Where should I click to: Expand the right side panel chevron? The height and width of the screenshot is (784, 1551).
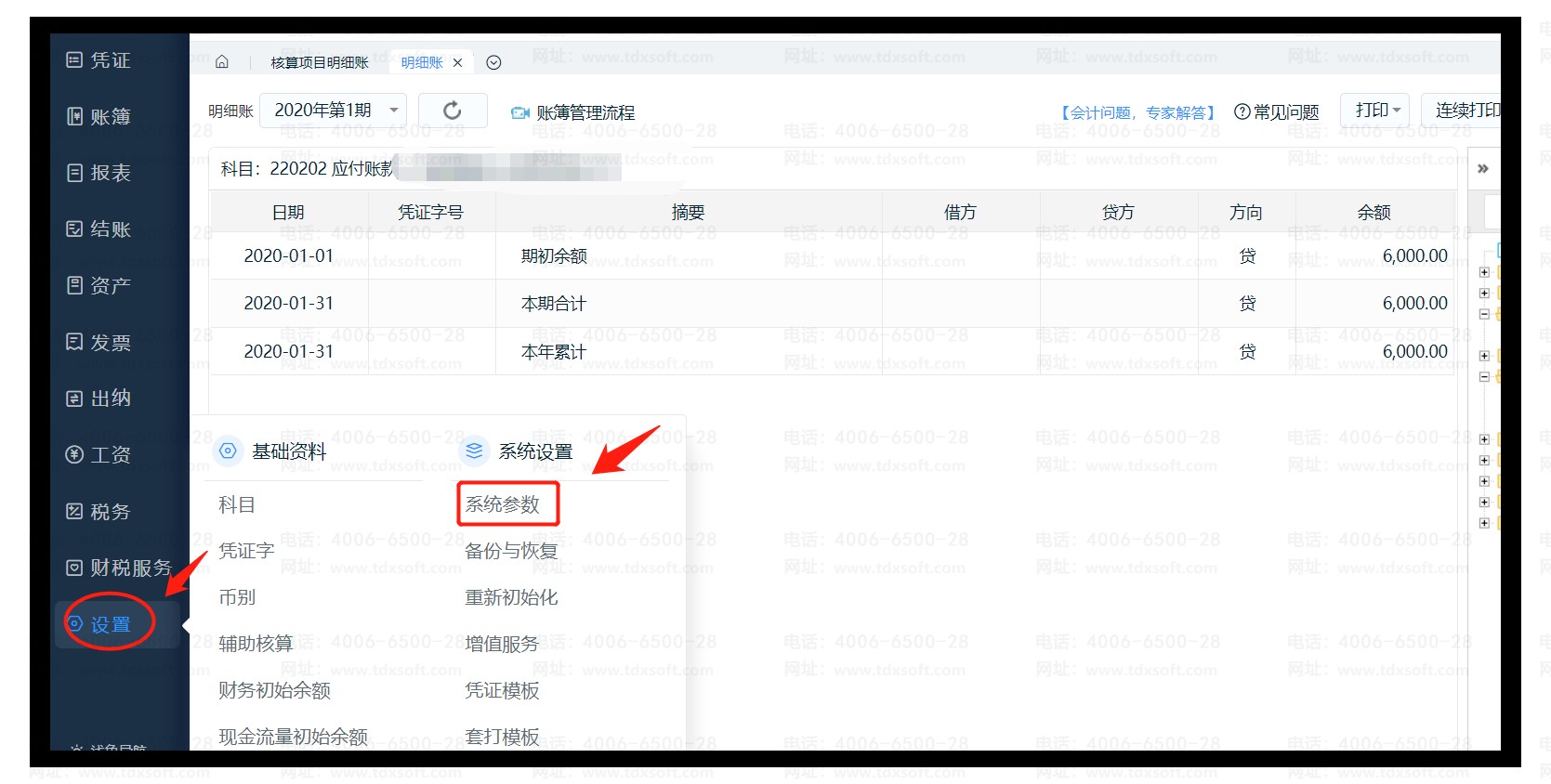click(1483, 168)
